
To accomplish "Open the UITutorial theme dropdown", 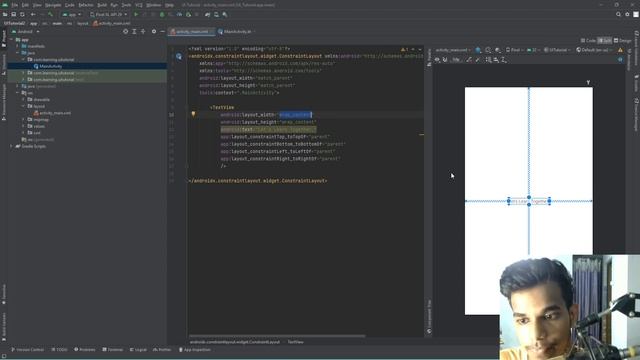I will [x=557, y=50].
